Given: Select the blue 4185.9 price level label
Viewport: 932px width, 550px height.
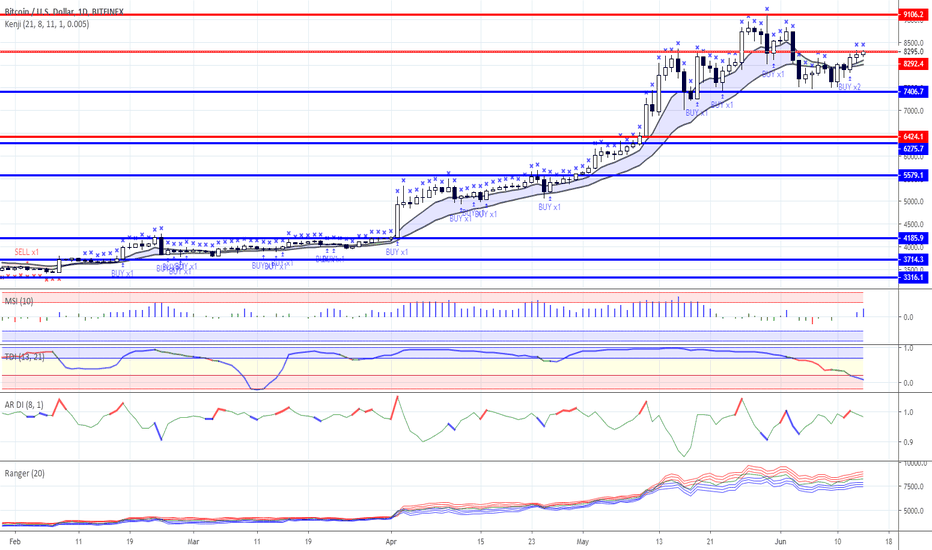Looking at the screenshot, I should [x=913, y=238].
